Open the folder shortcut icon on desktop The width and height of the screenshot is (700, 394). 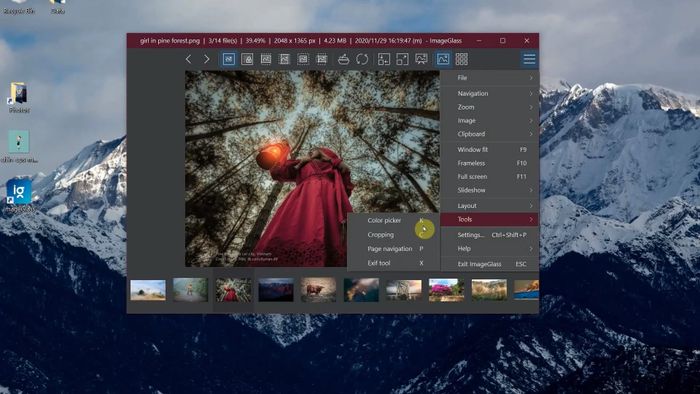coord(19,97)
